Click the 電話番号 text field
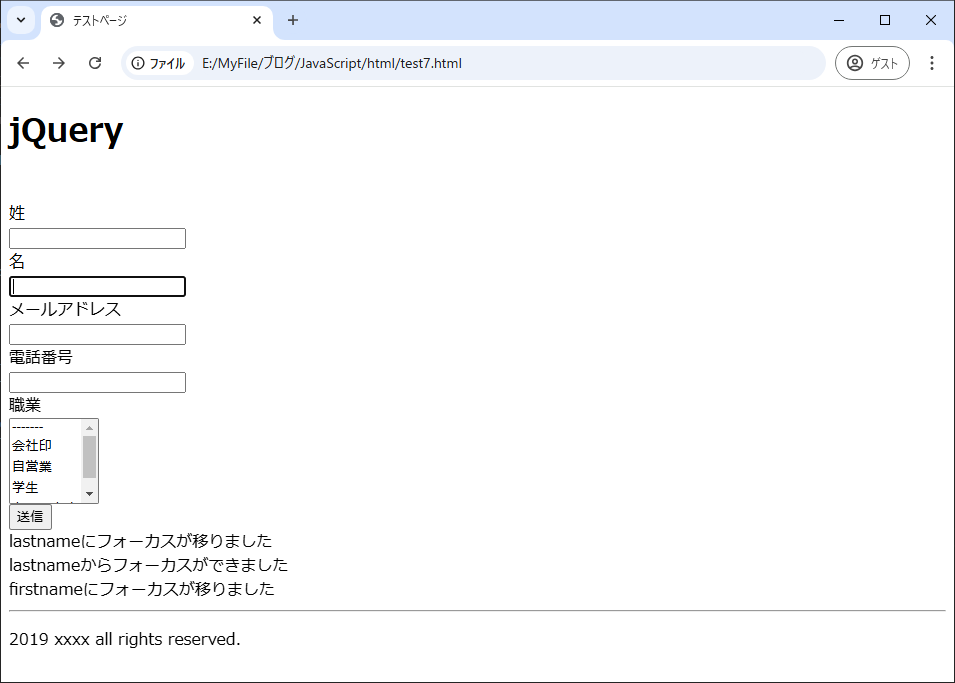 97,383
